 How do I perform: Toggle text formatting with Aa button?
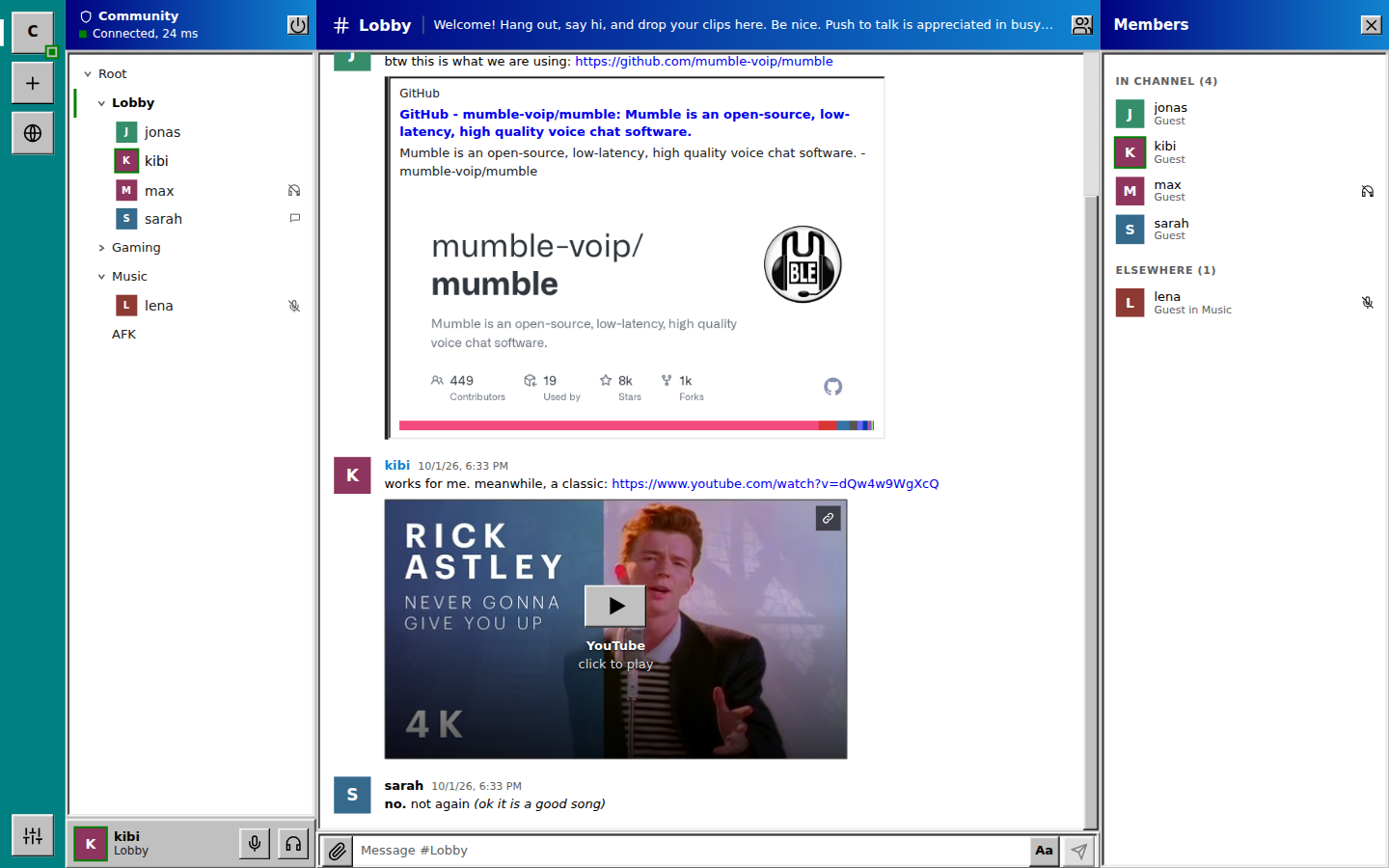pos(1044,851)
